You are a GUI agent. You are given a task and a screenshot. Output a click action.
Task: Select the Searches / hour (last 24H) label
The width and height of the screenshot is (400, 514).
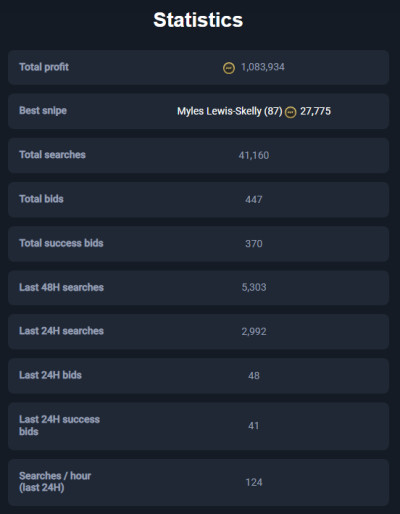(55, 482)
